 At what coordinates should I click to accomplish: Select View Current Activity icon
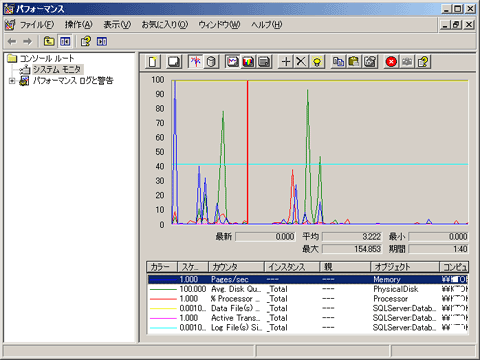pyautogui.click(x=195, y=62)
